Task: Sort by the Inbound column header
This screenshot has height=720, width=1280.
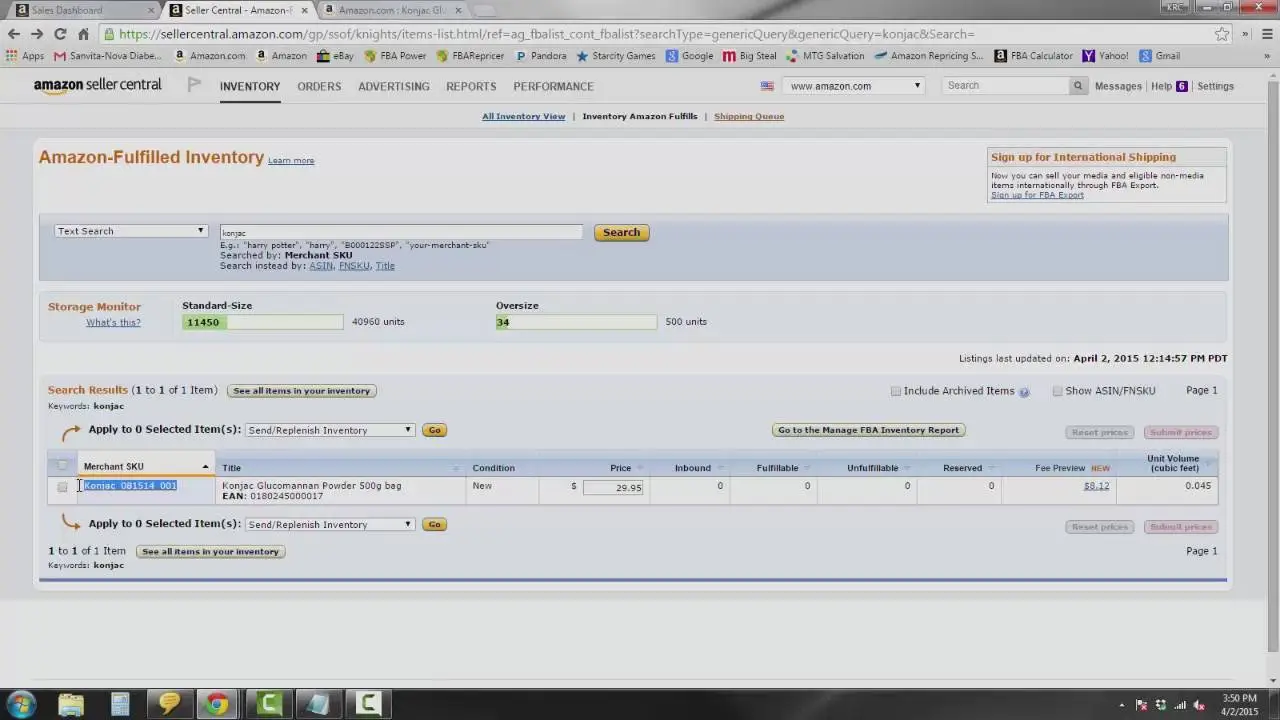Action: coord(693,468)
